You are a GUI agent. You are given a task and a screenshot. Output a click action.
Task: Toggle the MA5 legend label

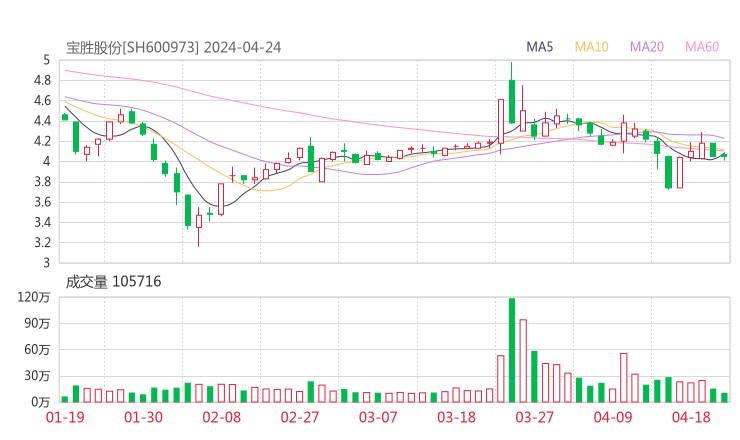click(539, 47)
